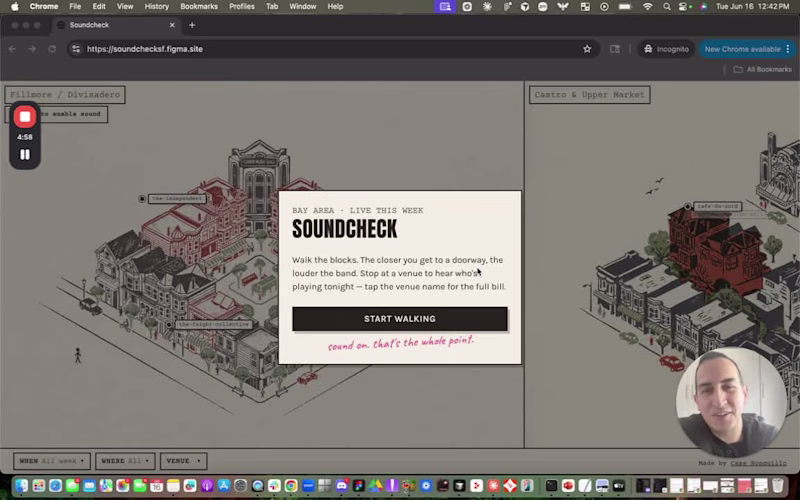Open the Profiles menu

pyautogui.click(x=242, y=7)
